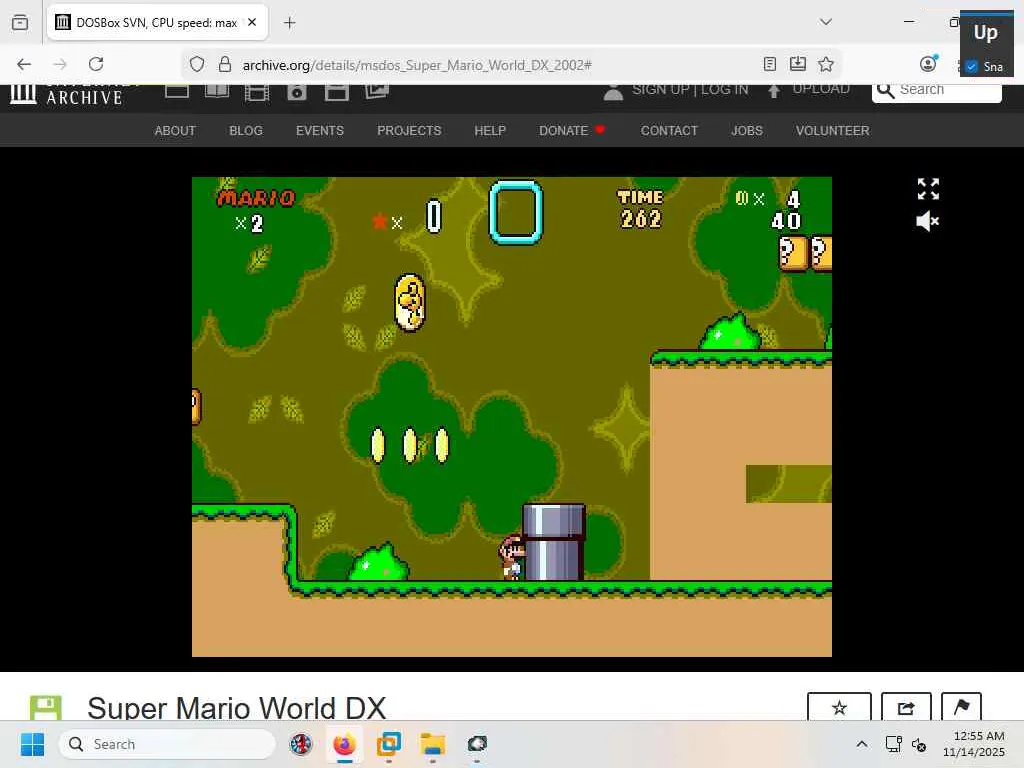This screenshot has width=1024, height=768.
Task: Click the archive.org address bar URL
Action: 417,65
